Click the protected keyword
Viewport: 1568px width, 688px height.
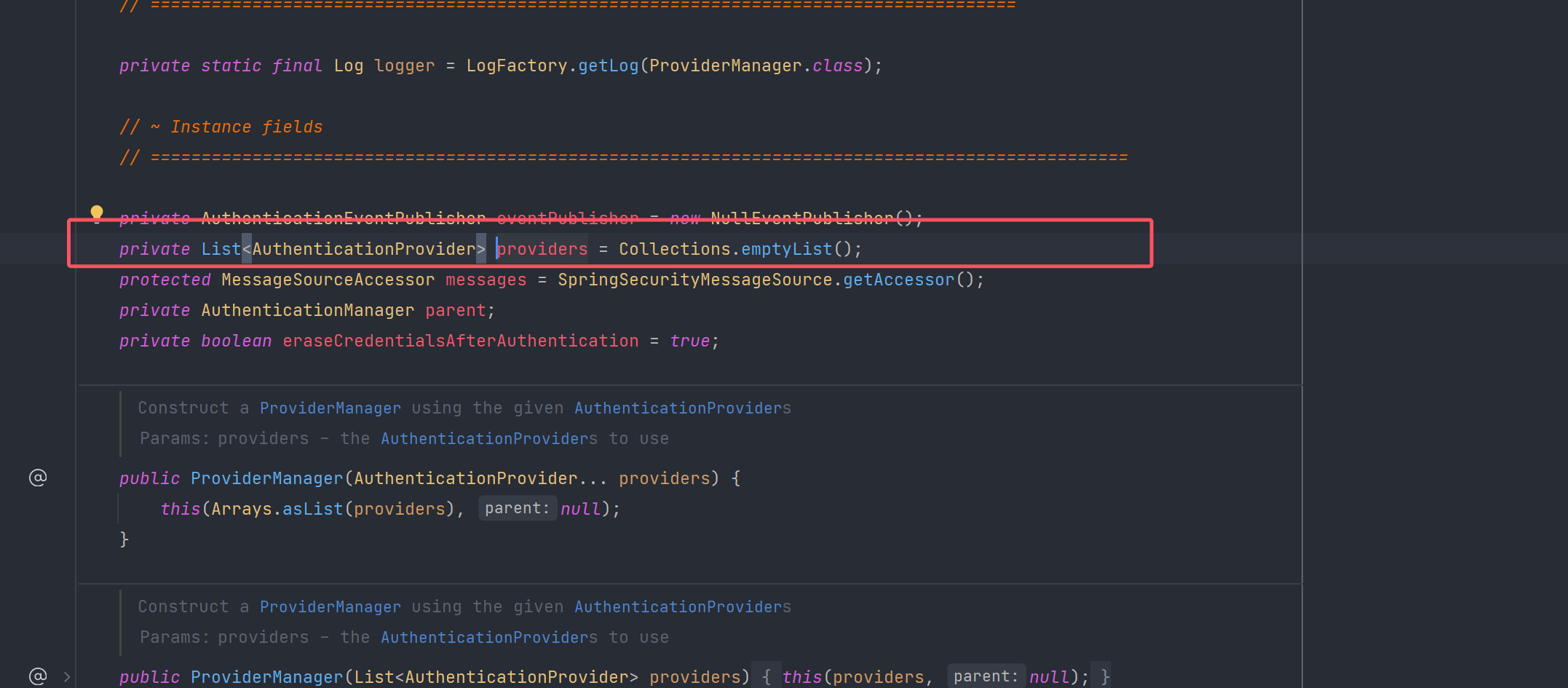point(165,280)
